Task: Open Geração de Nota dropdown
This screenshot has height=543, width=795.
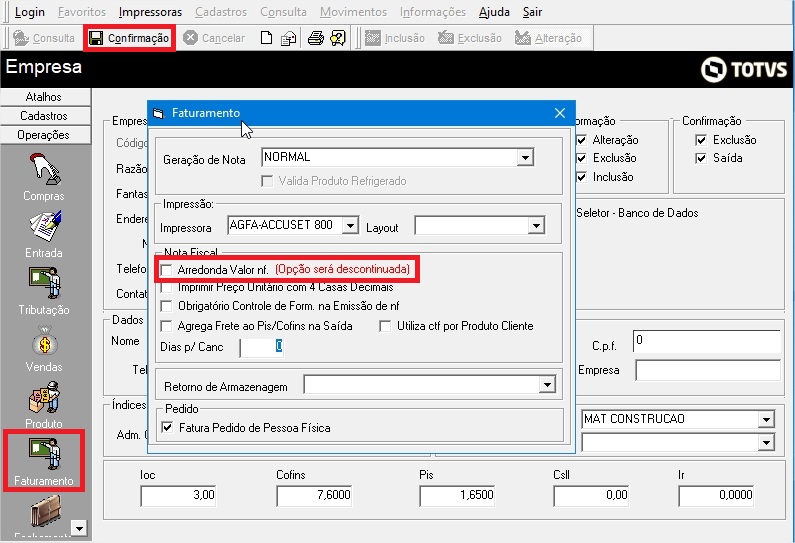Action: pos(525,158)
